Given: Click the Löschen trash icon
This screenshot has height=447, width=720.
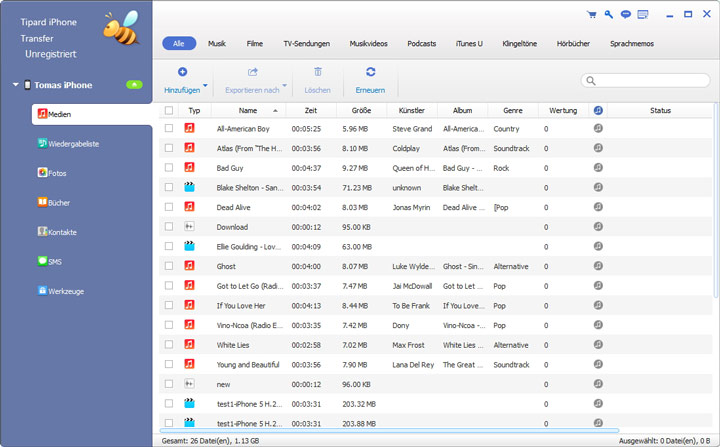Looking at the screenshot, I should pyautogui.click(x=318, y=72).
